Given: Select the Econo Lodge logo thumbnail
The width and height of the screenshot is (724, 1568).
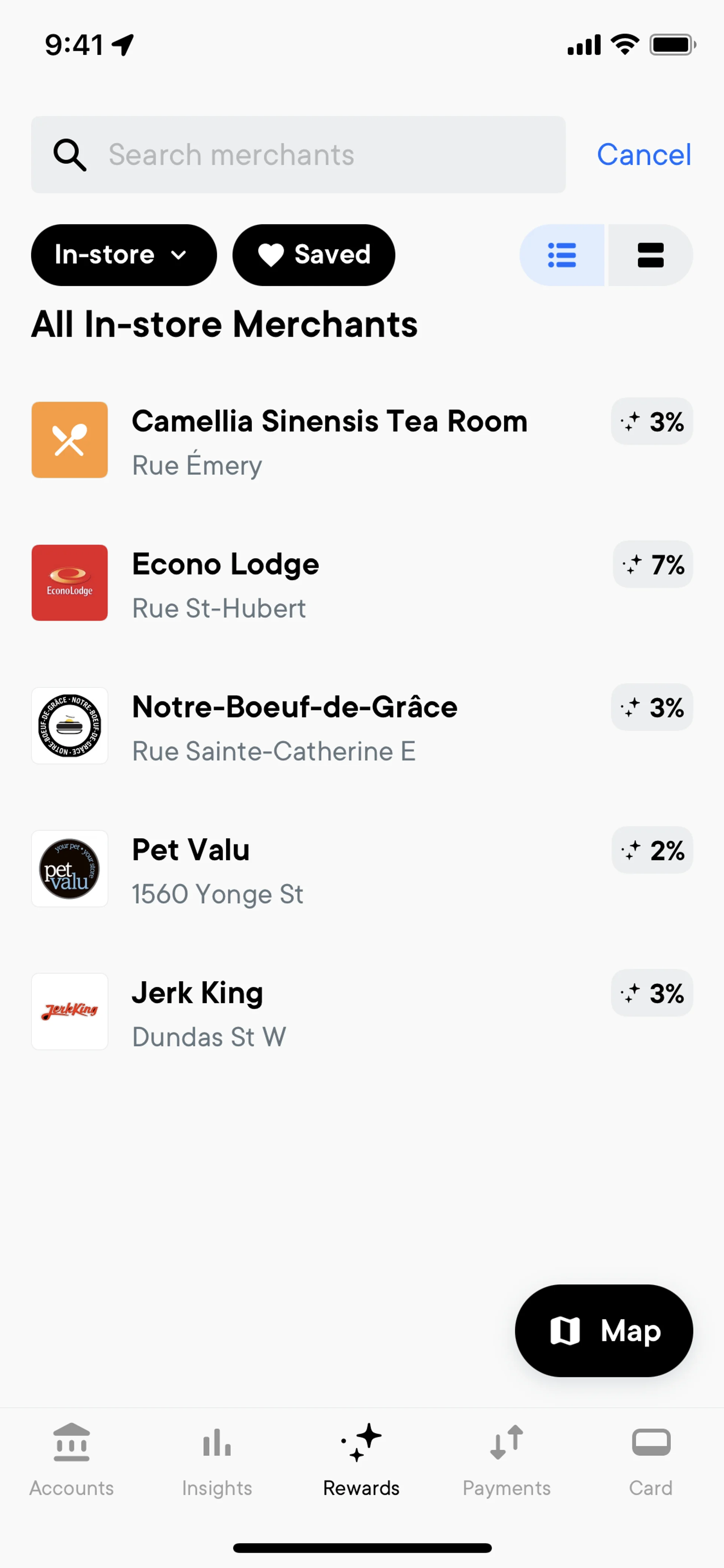Looking at the screenshot, I should 70,582.
